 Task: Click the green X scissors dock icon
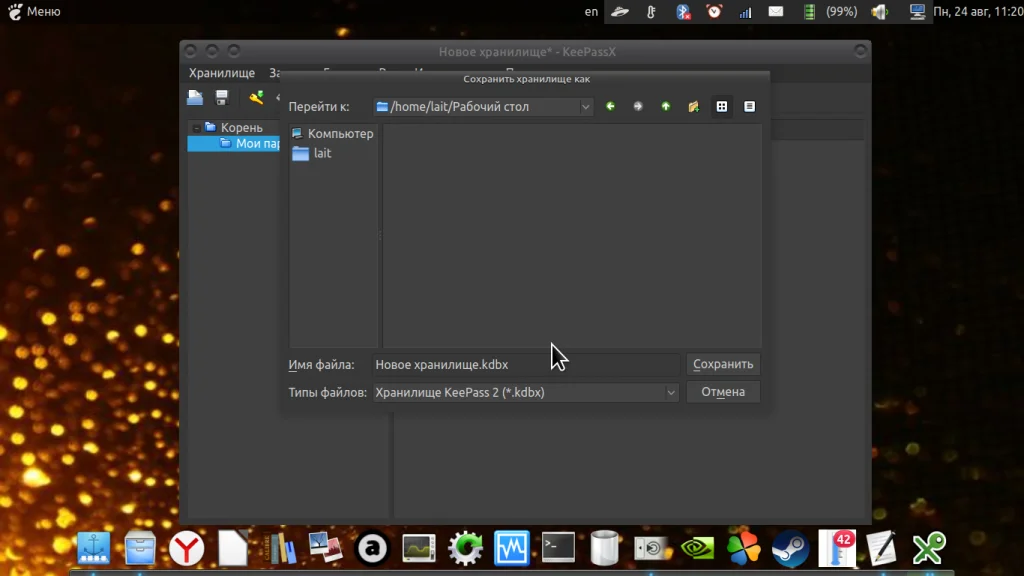click(x=929, y=547)
